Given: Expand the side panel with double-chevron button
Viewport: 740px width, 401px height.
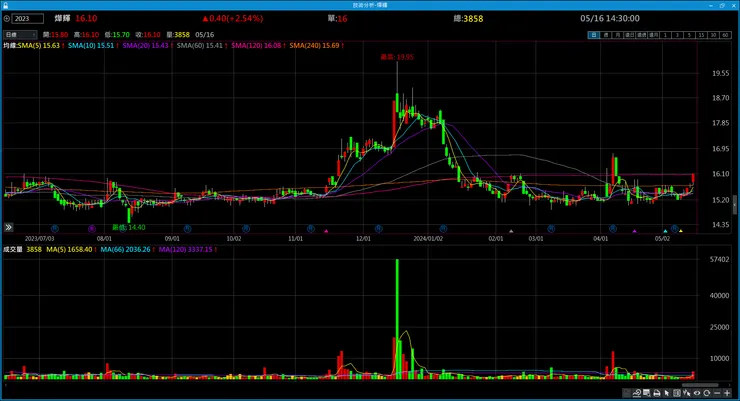Looking at the screenshot, I should (8, 227).
